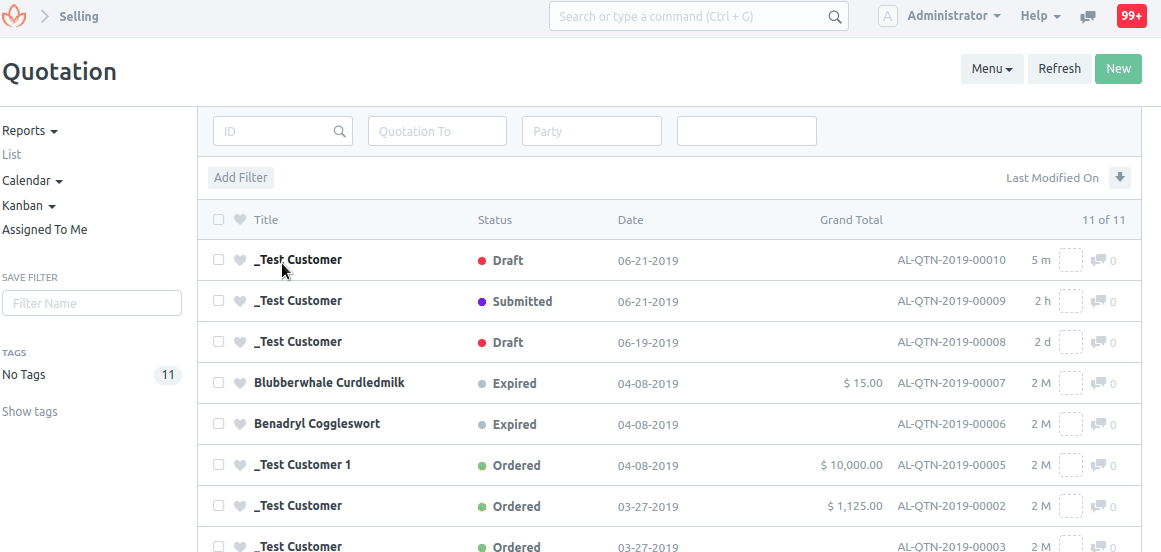
Task: Open comments icon for AL-QTN-2019-00005
Action: tap(1100, 465)
